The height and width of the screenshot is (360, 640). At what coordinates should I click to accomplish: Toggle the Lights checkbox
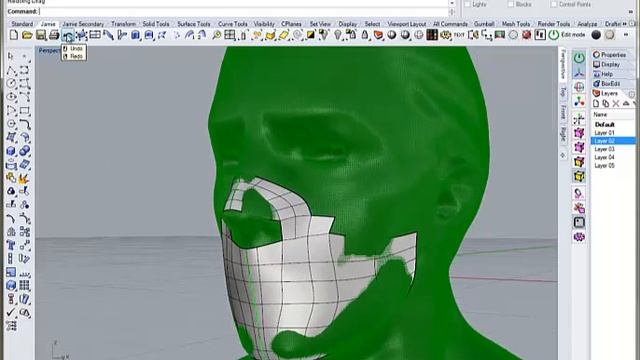[468, 4]
